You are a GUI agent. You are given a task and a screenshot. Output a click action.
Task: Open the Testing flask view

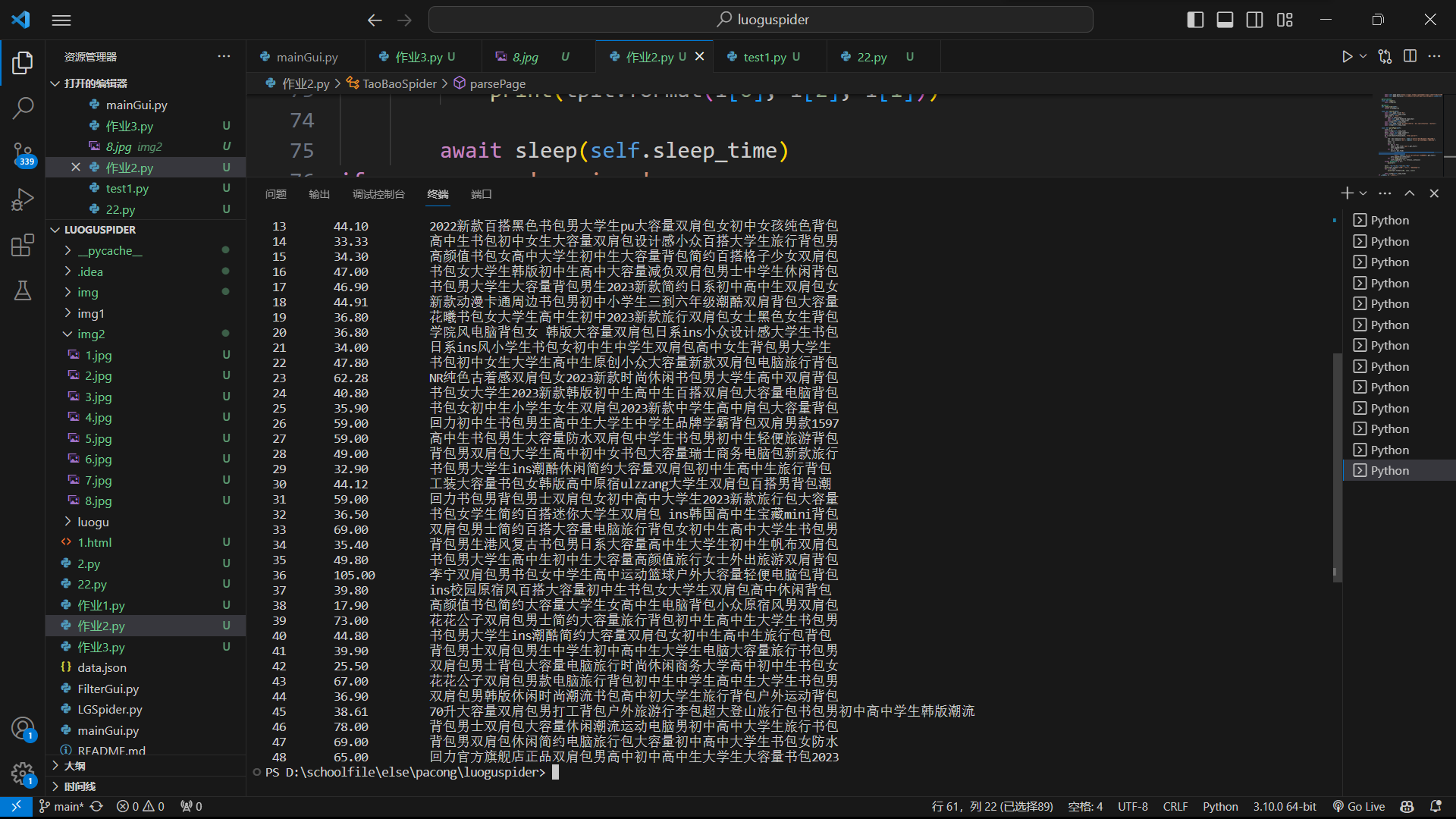point(23,290)
